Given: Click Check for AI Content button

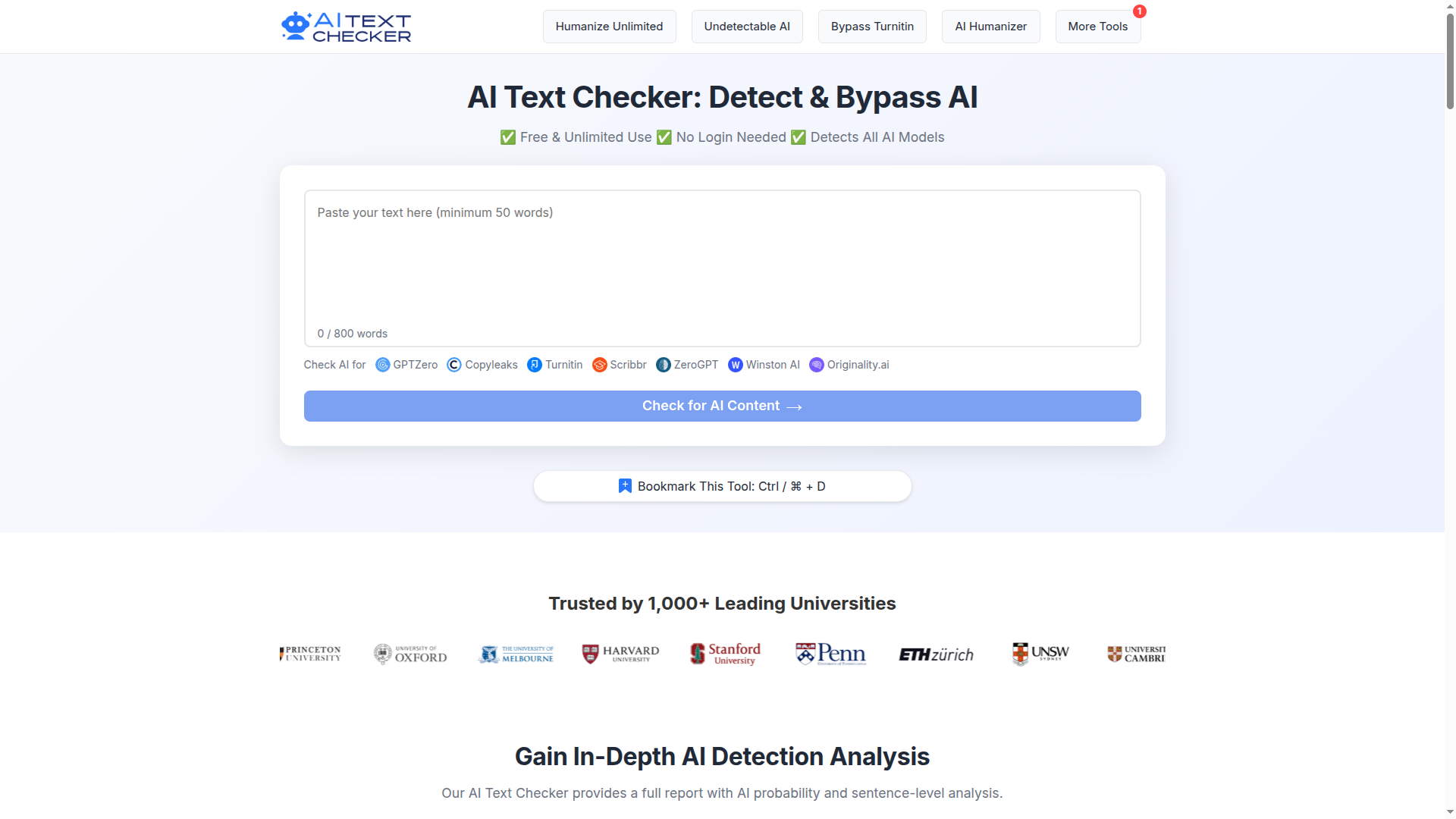Looking at the screenshot, I should pos(722,406).
